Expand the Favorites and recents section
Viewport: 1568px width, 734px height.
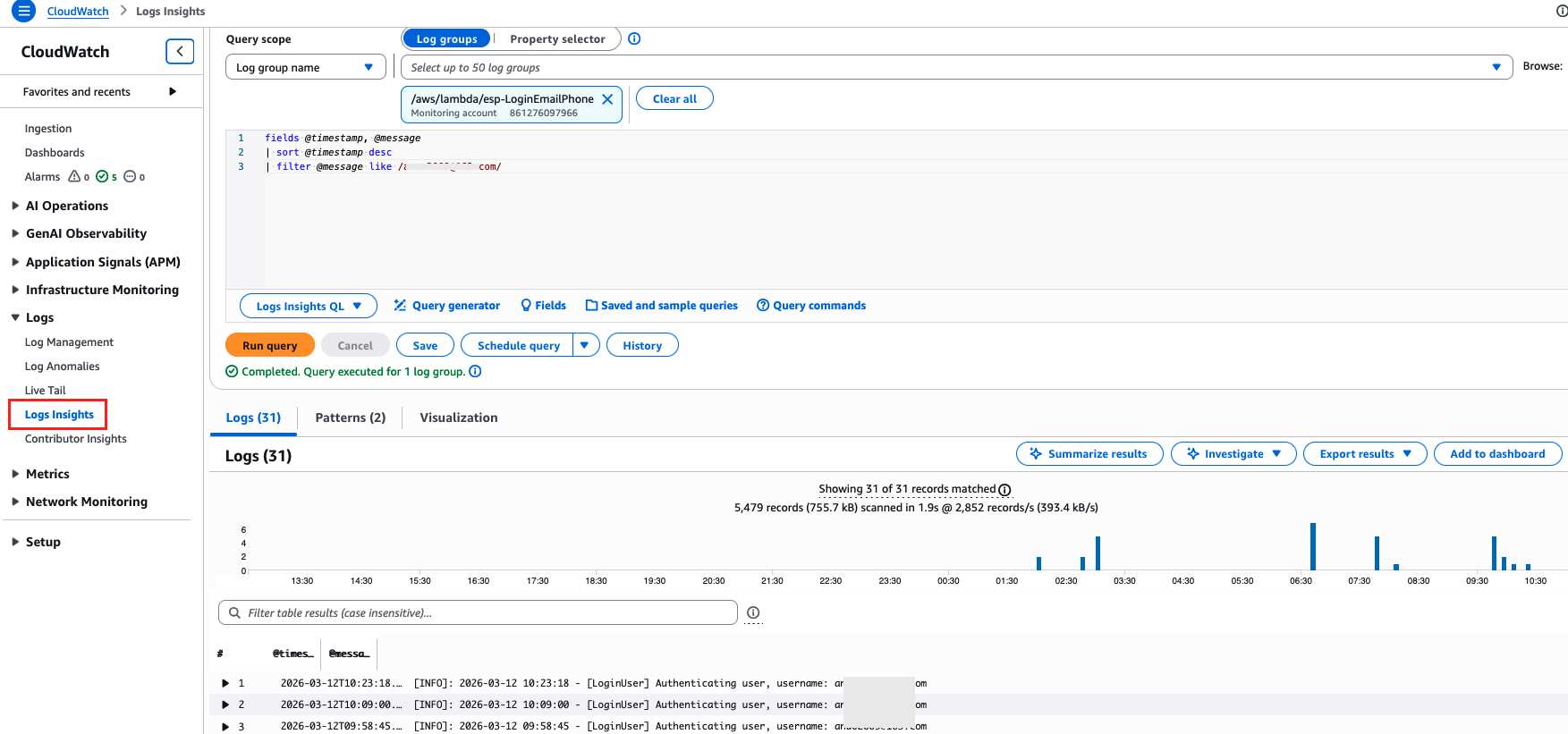click(173, 91)
